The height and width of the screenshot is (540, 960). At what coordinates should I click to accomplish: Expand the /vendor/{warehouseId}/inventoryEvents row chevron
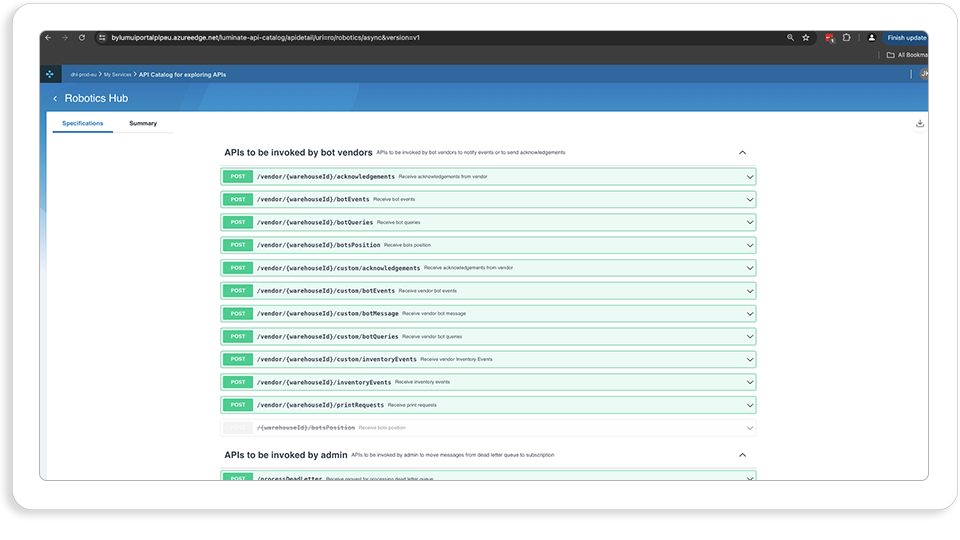749,383
